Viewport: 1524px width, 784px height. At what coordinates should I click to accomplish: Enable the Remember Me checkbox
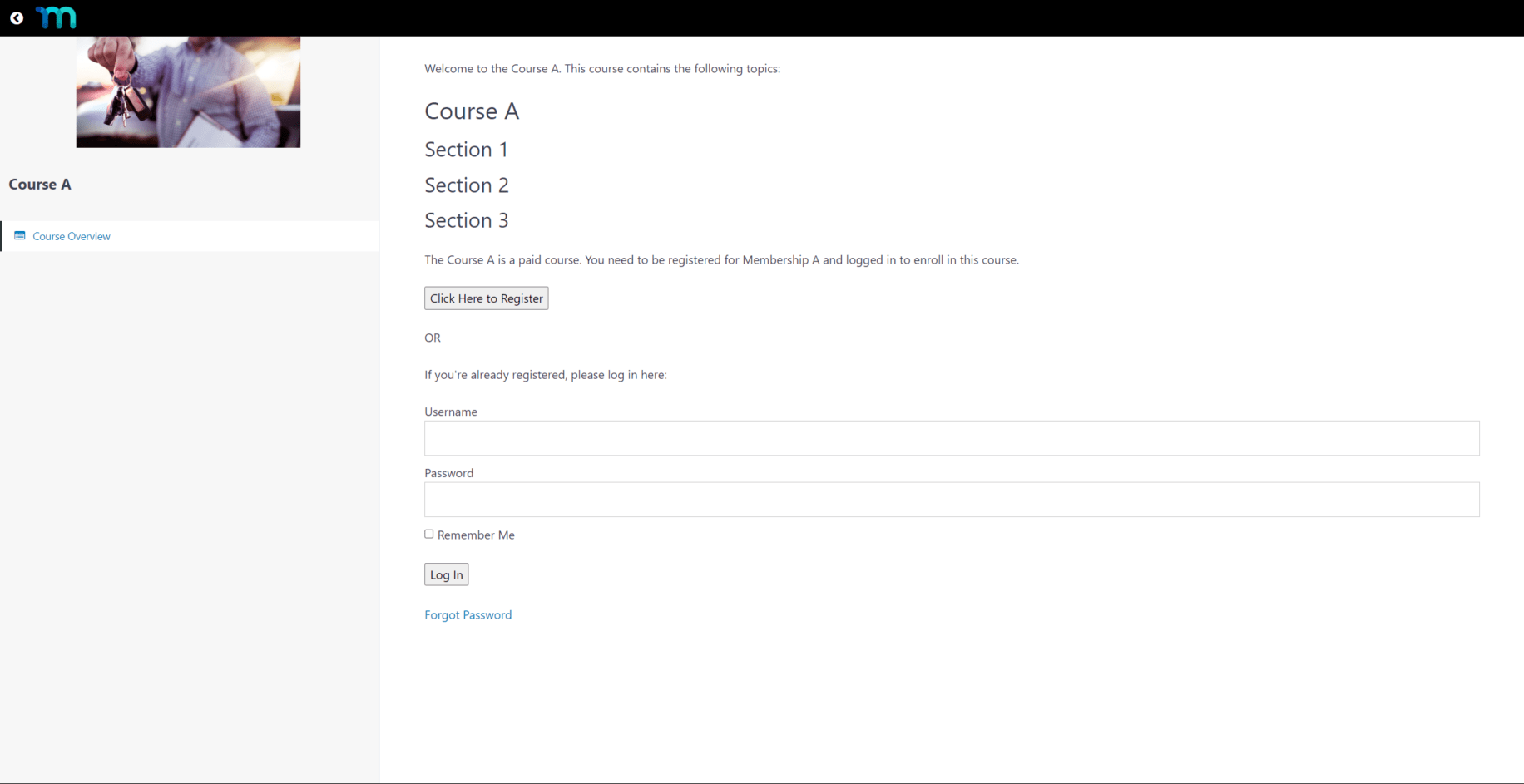[429, 535]
